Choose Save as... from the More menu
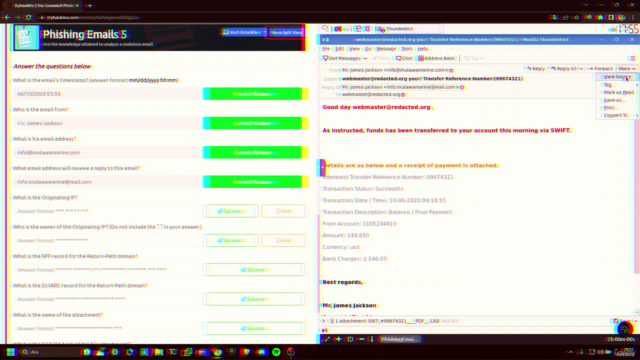Image resolution: width=640 pixels, height=360 pixels. click(x=617, y=100)
